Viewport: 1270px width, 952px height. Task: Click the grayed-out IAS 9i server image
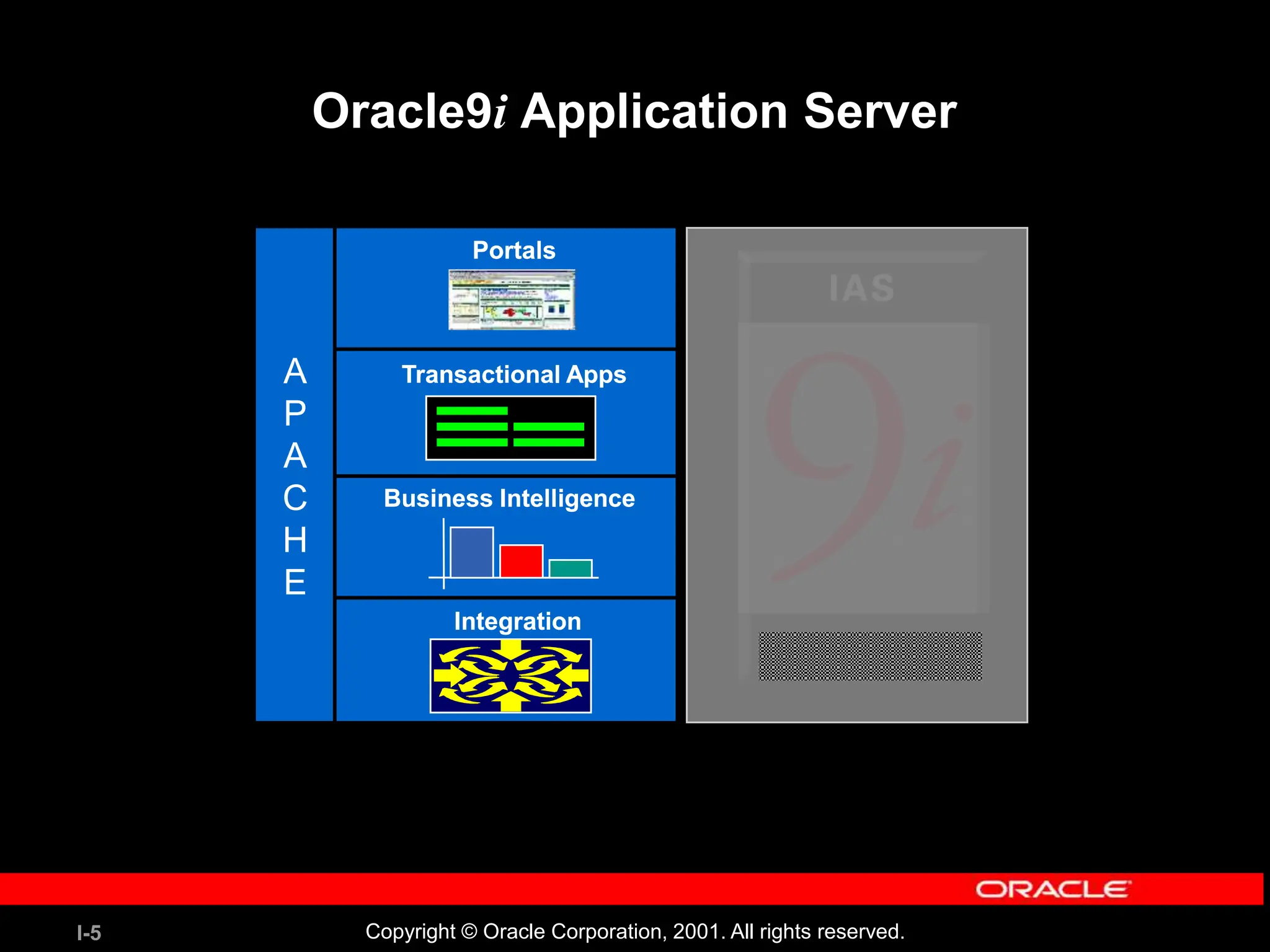[x=857, y=475]
